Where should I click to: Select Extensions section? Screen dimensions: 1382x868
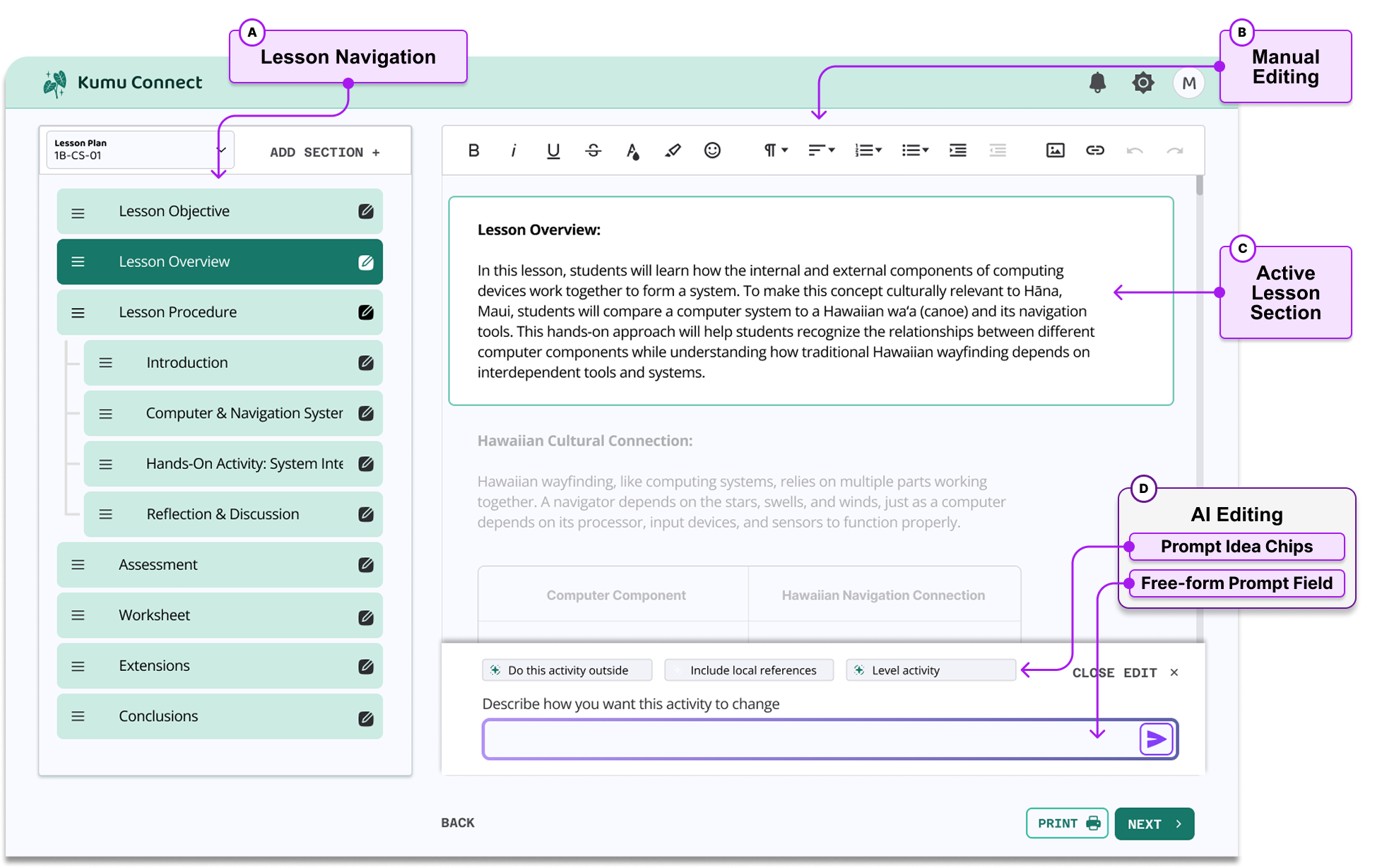(220, 666)
